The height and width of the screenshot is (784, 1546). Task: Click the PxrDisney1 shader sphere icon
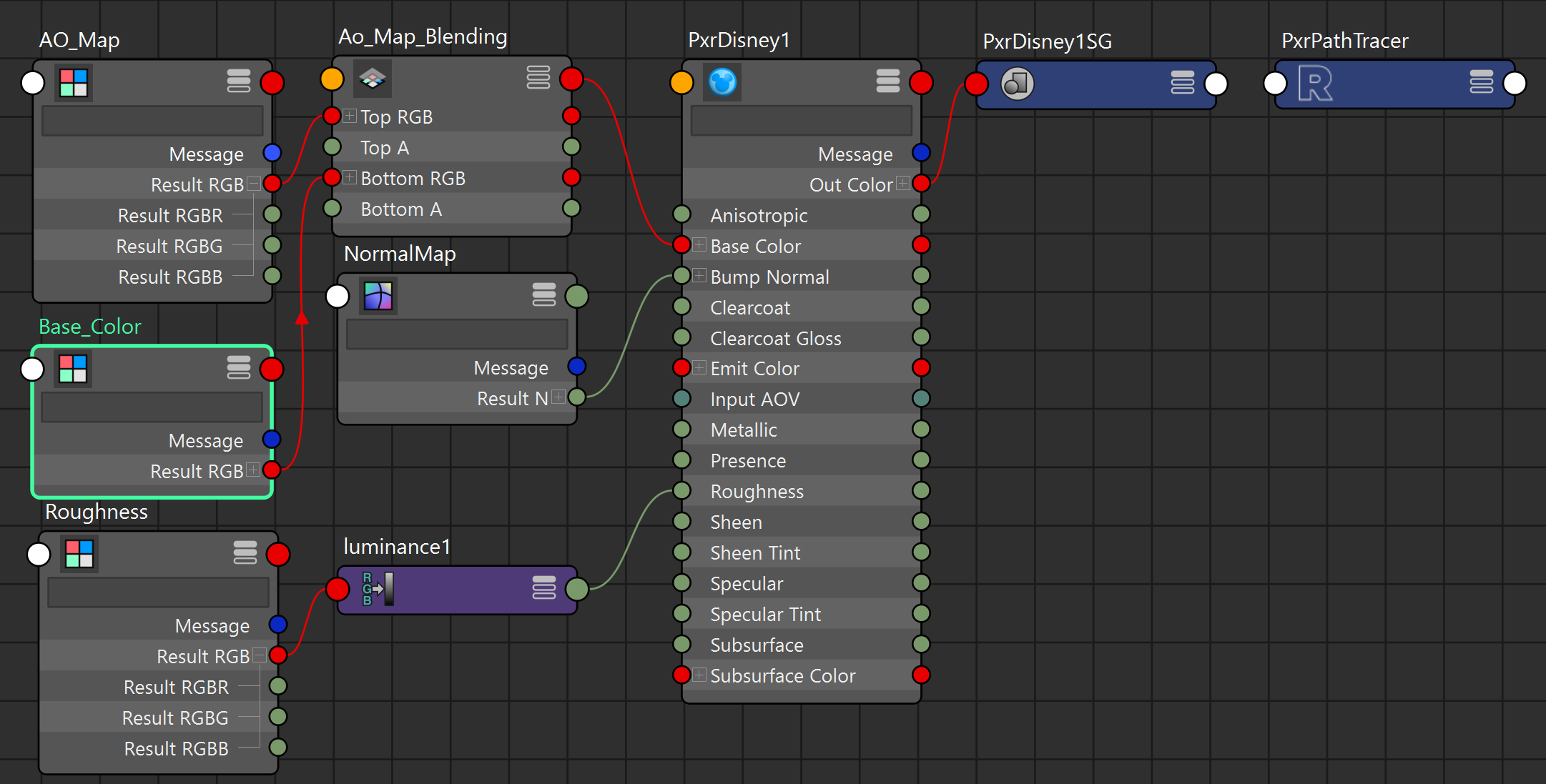722,82
